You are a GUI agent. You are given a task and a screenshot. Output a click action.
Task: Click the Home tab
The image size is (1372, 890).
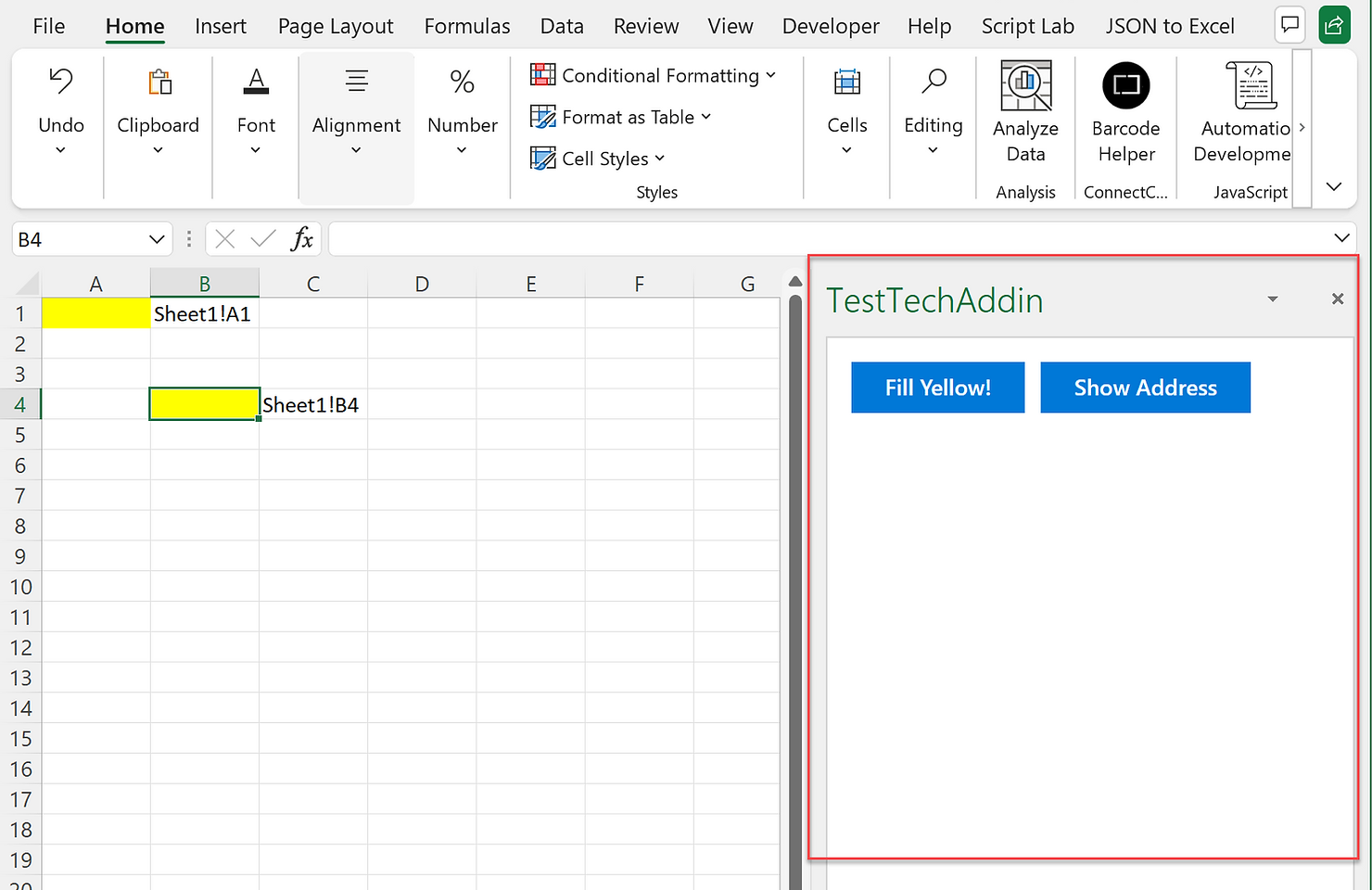point(135,26)
